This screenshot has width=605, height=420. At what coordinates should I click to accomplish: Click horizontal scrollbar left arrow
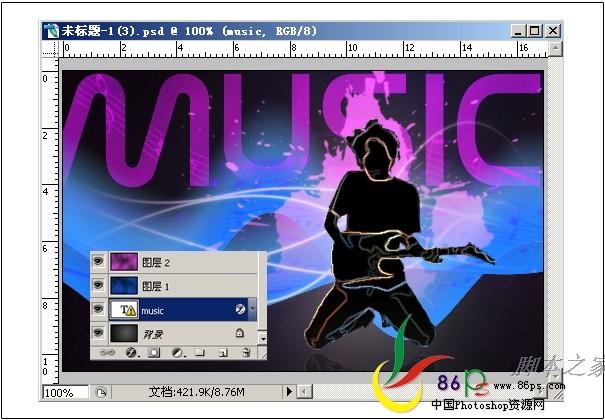[304, 393]
